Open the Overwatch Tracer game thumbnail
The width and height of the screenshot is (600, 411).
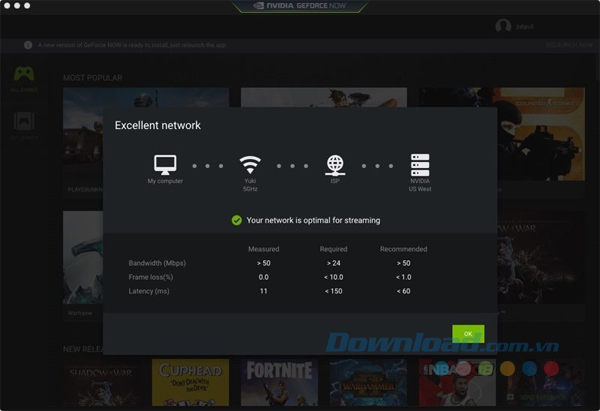click(324, 97)
